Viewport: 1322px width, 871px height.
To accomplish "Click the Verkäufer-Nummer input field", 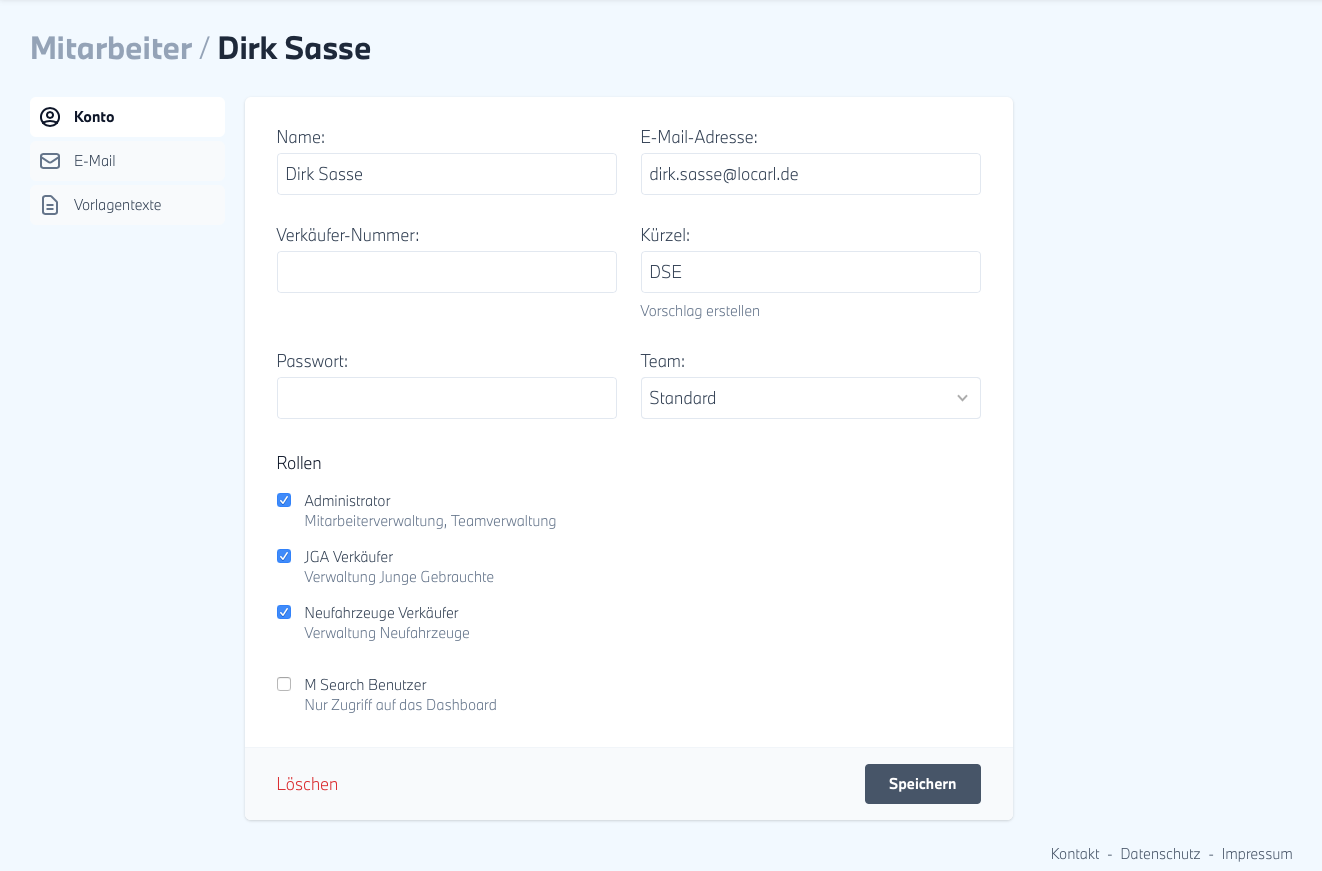I will pyautogui.click(x=446, y=272).
